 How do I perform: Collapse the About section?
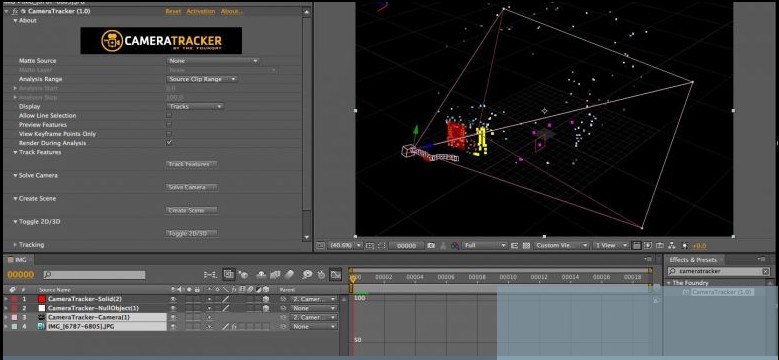(x=15, y=20)
